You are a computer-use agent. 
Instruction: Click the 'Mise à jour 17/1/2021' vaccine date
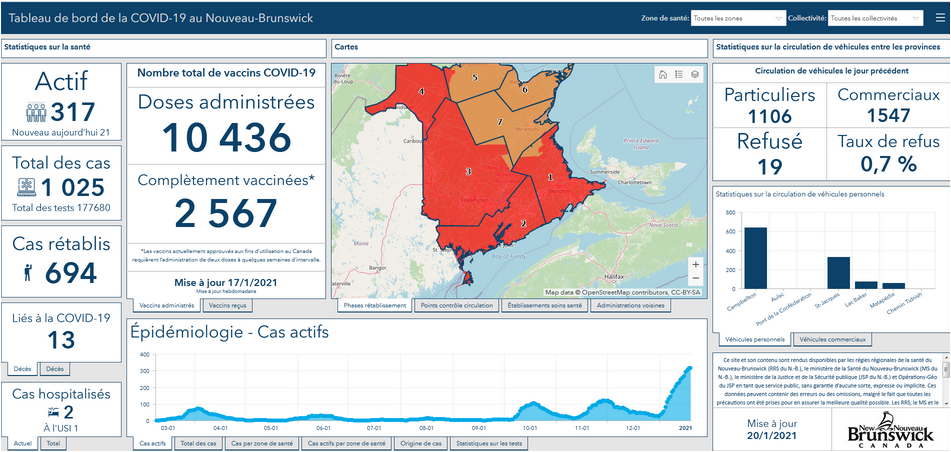(x=226, y=282)
